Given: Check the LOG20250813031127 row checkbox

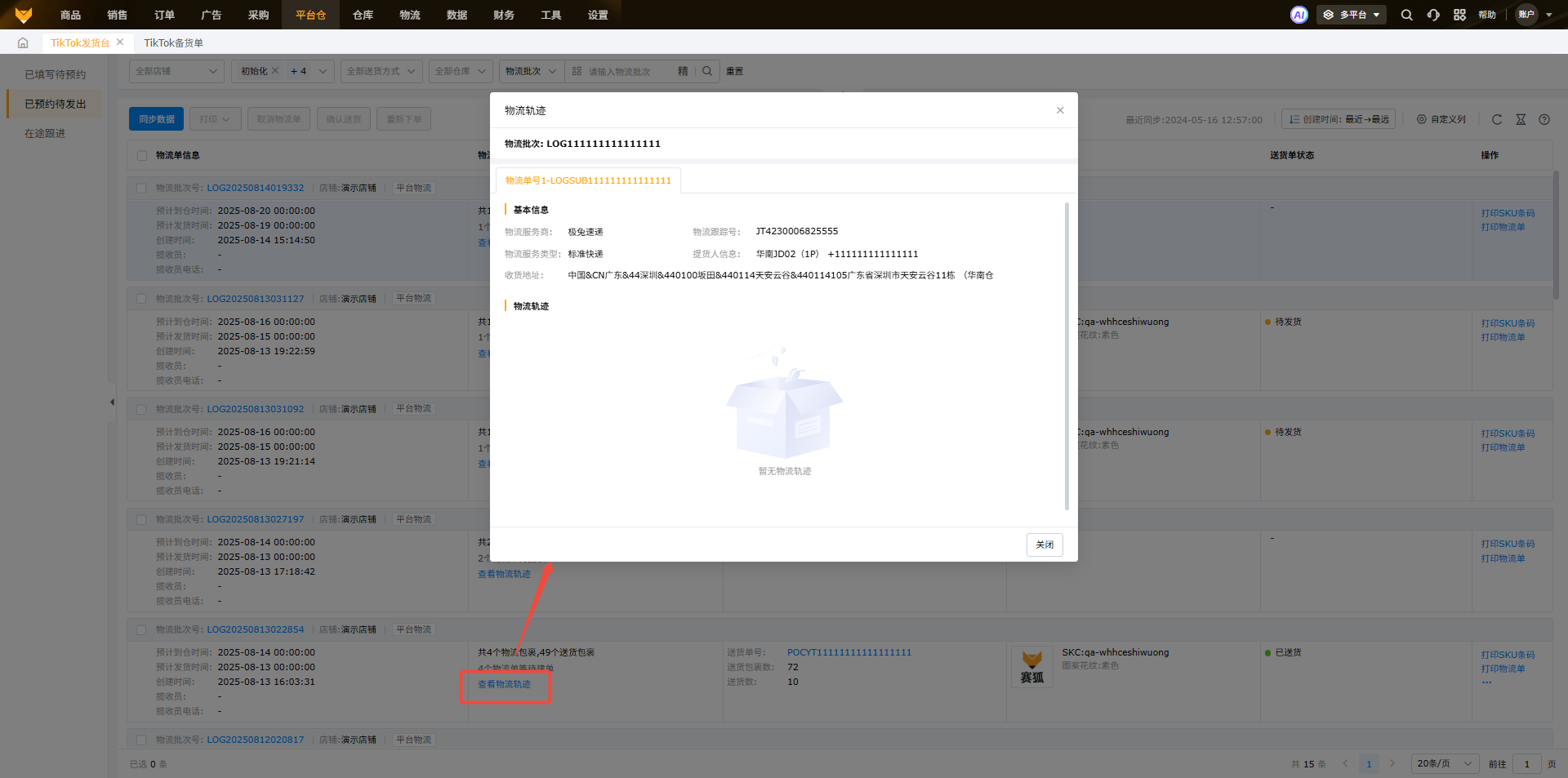Looking at the screenshot, I should [141, 299].
